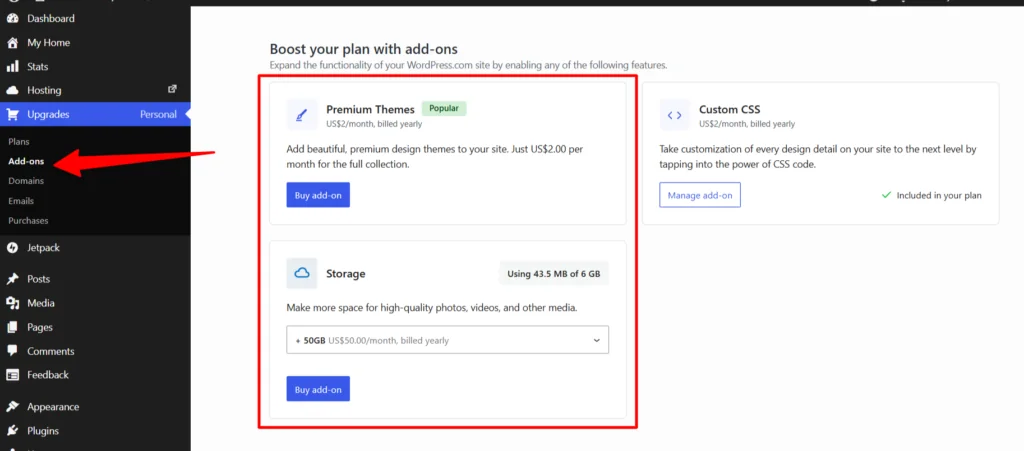Click the My Home house icon
Viewport: 1024px width, 451px height.
tap(12, 42)
